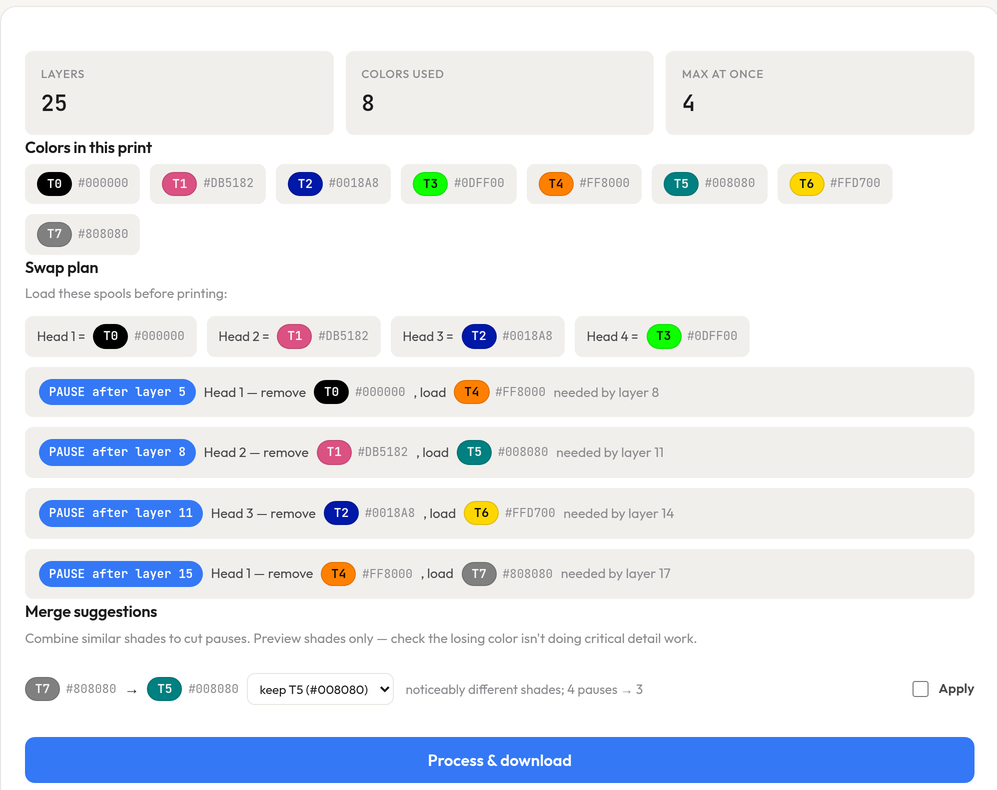Click the T3 green badge in Colors in this print
The width and height of the screenshot is (997, 790).
pyautogui.click(x=430, y=184)
